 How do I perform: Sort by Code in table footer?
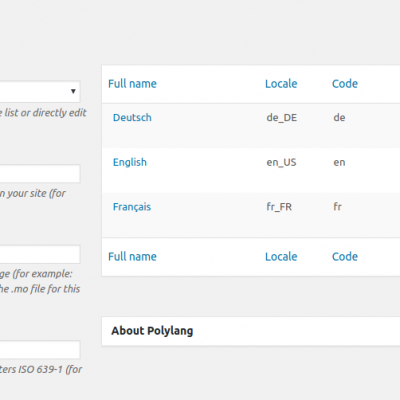(x=345, y=257)
